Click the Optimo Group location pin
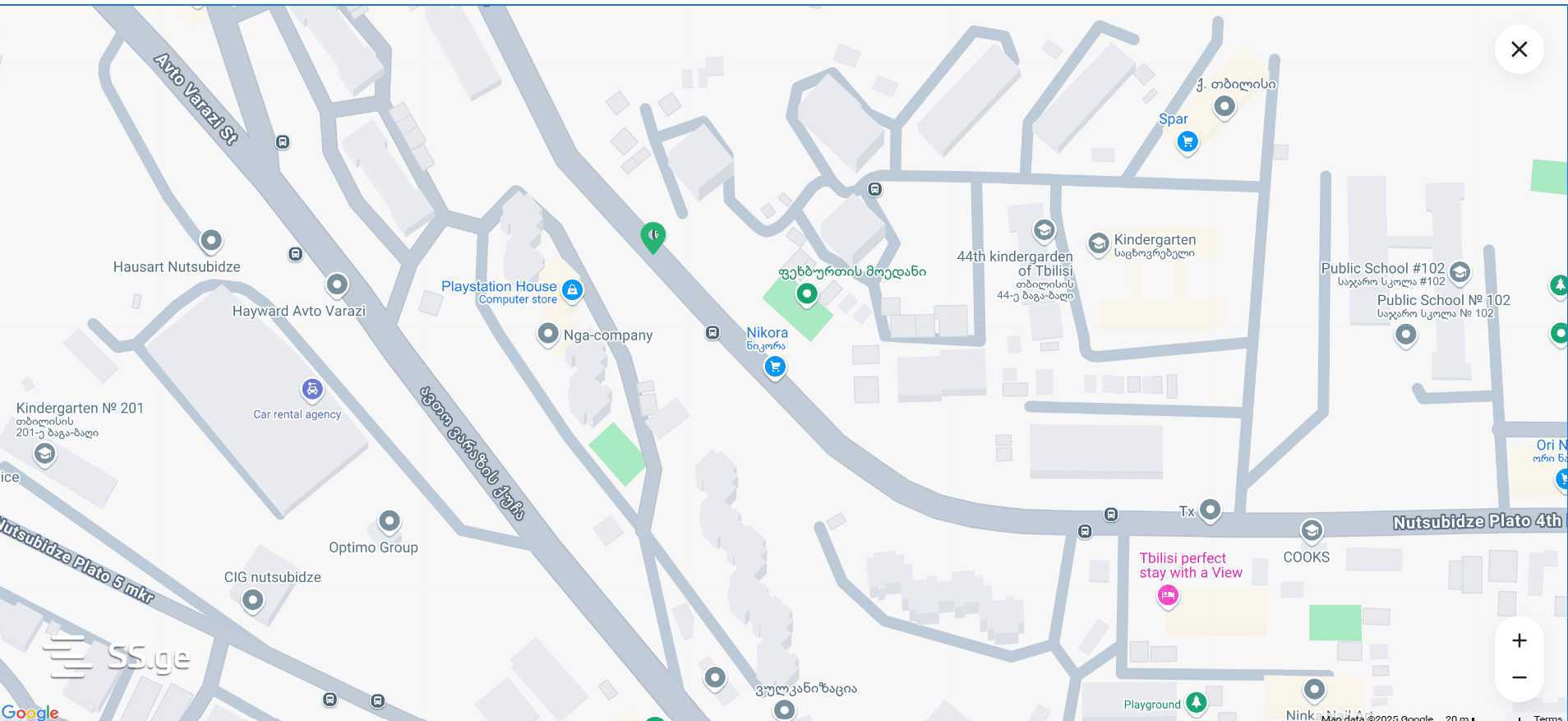The image size is (1568, 721). coord(390,521)
